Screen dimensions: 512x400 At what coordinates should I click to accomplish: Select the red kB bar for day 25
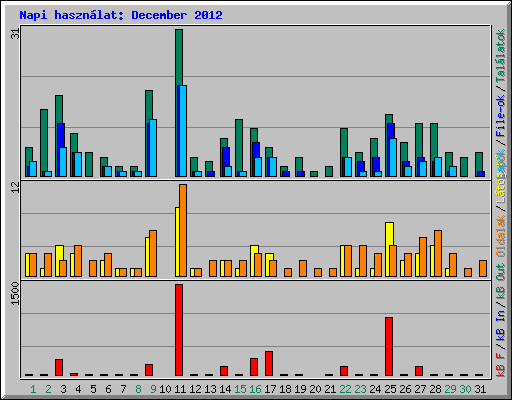[389, 347]
